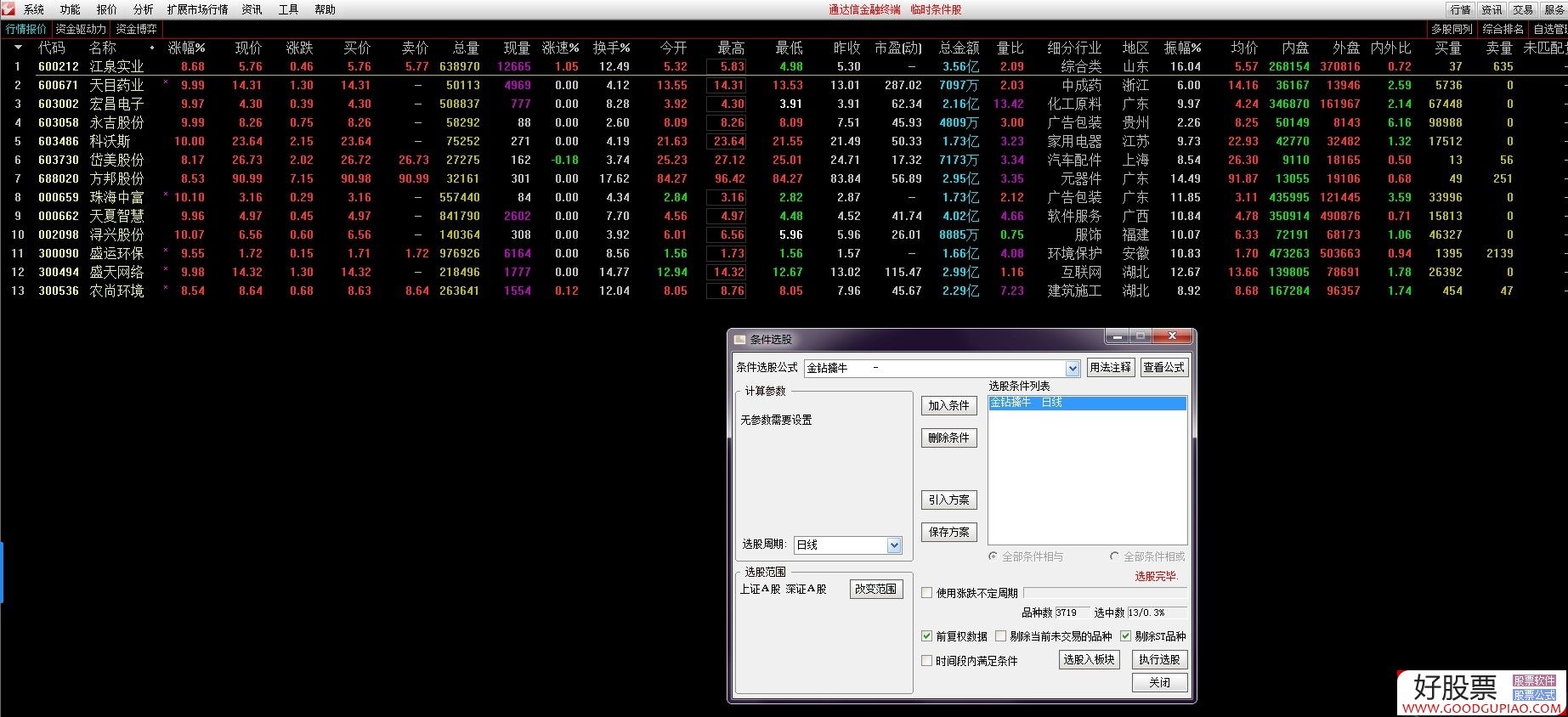Open the 工具 menu
This screenshot has height=717, width=1568.
[x=289, y=9]
